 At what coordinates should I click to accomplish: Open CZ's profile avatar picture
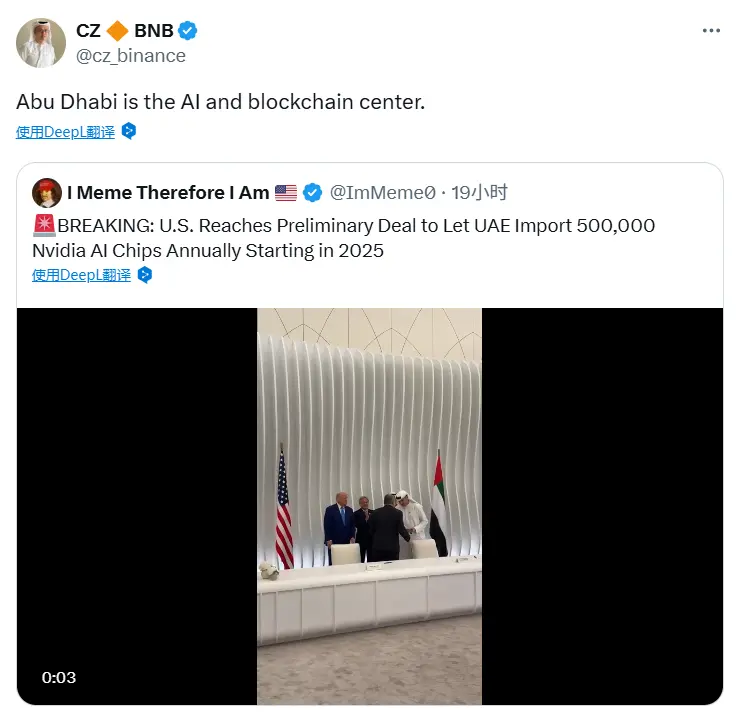pos(41,43)
